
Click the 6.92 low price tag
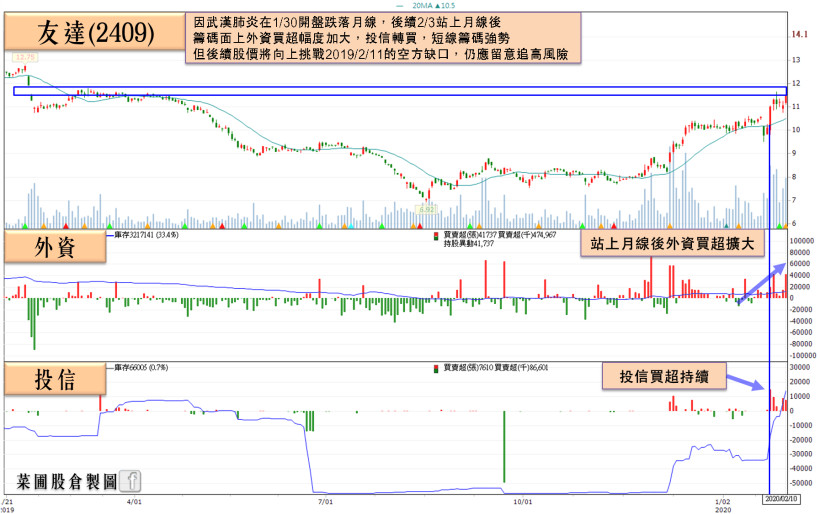[426, 210]
